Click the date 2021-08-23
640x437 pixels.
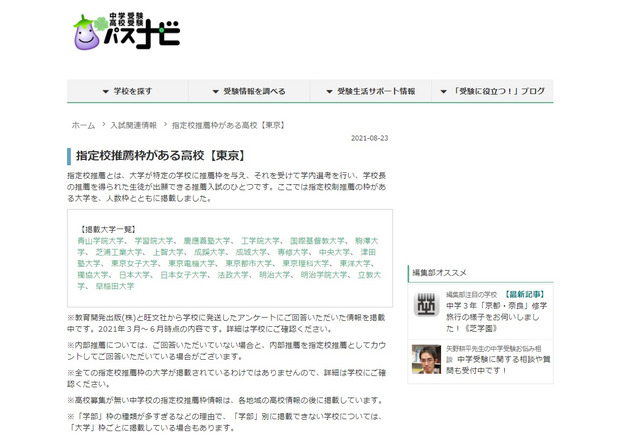click(369, 138)
